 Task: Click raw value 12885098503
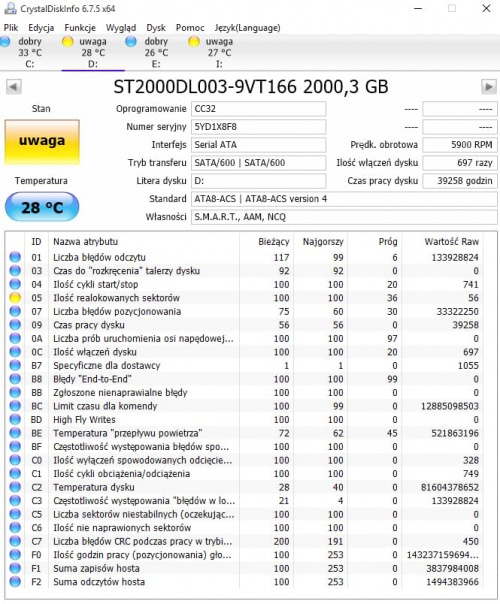click(x=450, y=406)
